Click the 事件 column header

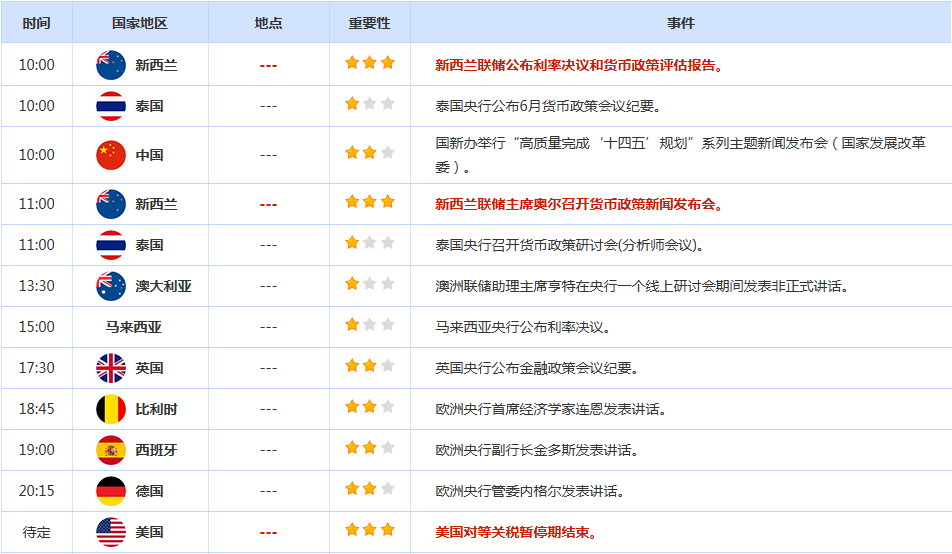[x=681, y=23]
